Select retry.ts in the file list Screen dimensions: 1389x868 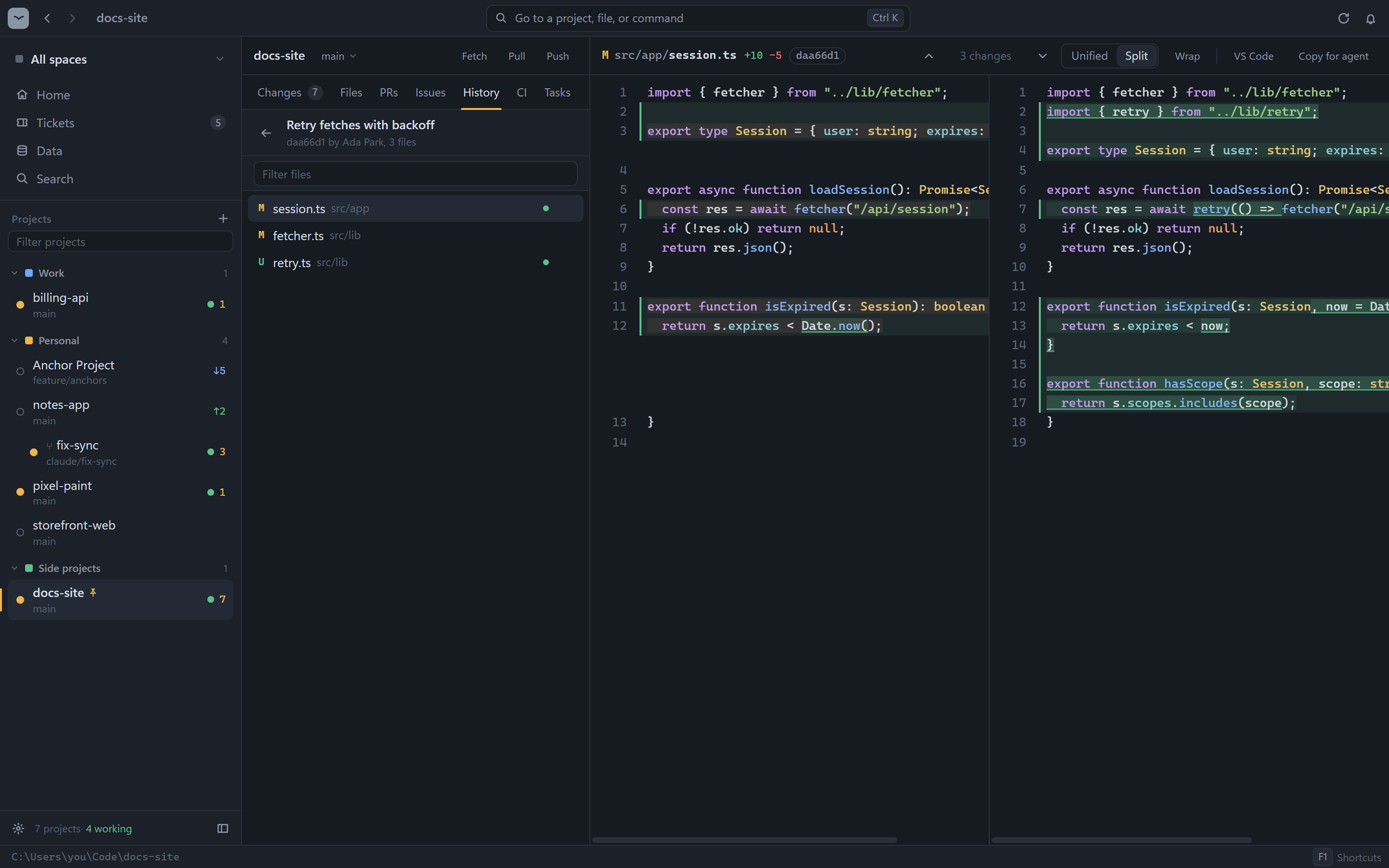(416, 262)
